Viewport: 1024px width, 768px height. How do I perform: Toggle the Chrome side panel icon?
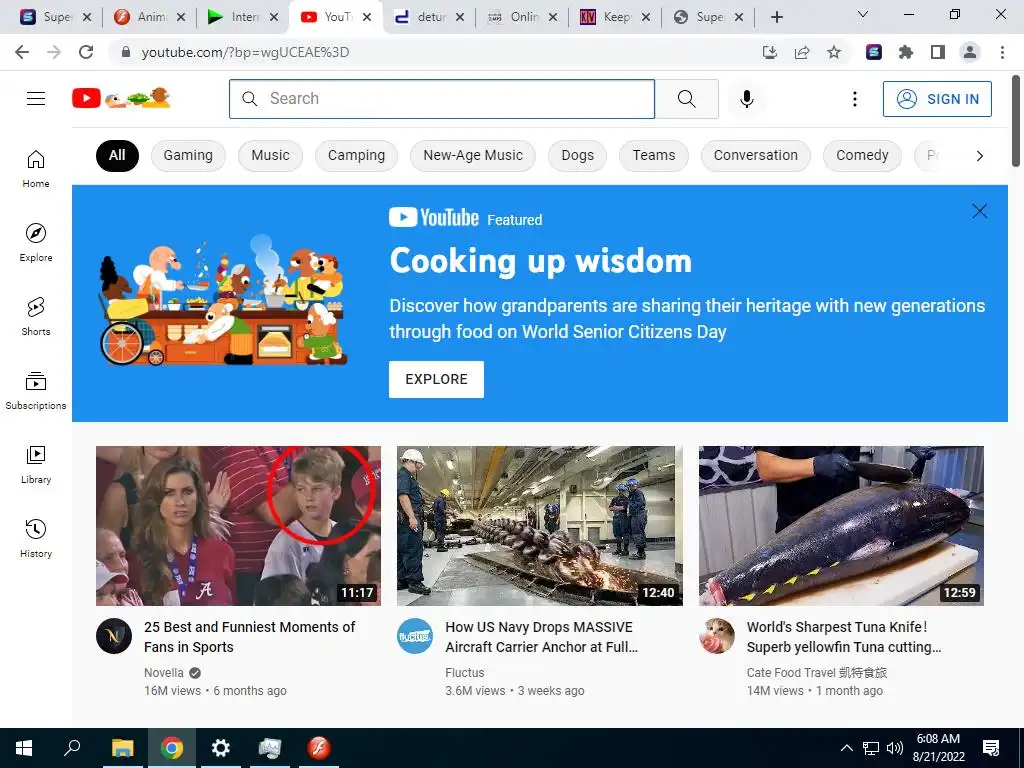(x=938, y=52)
